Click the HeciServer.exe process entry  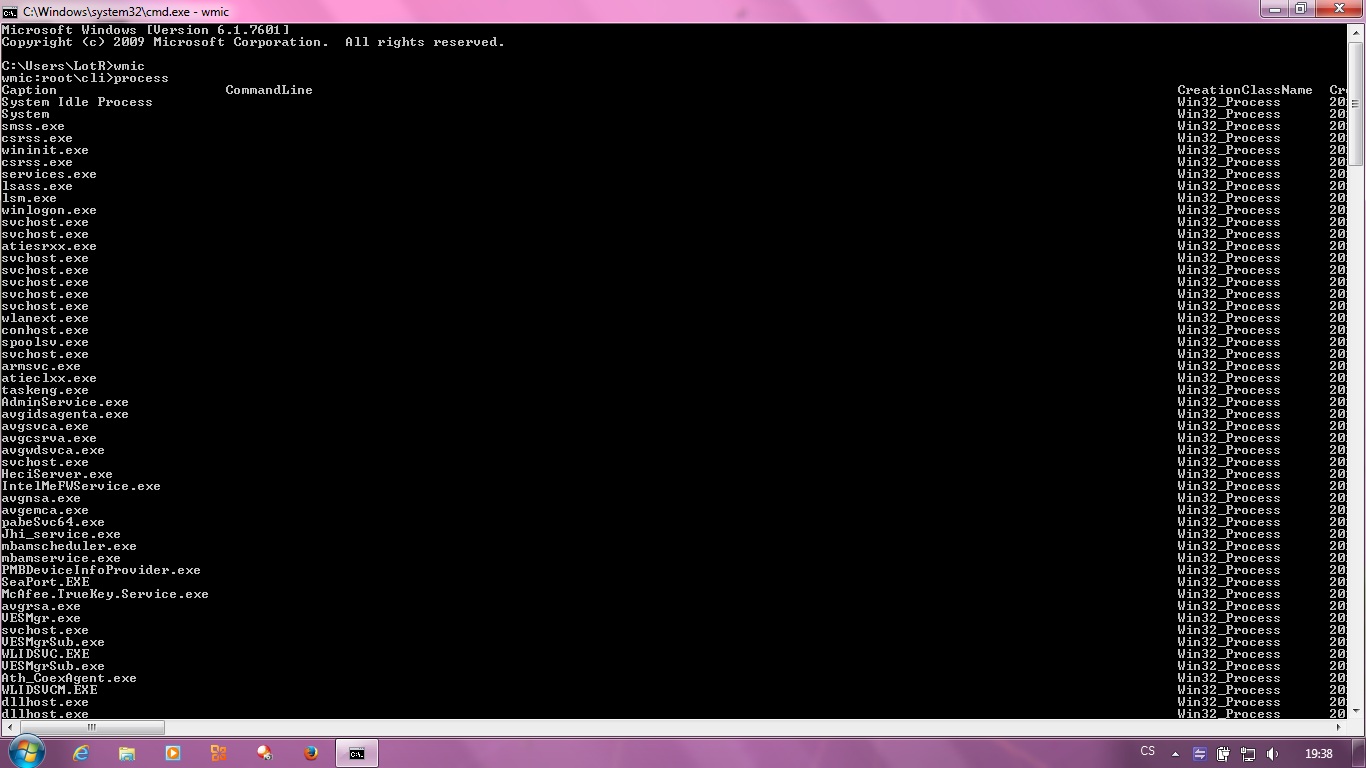coord(57,474)
